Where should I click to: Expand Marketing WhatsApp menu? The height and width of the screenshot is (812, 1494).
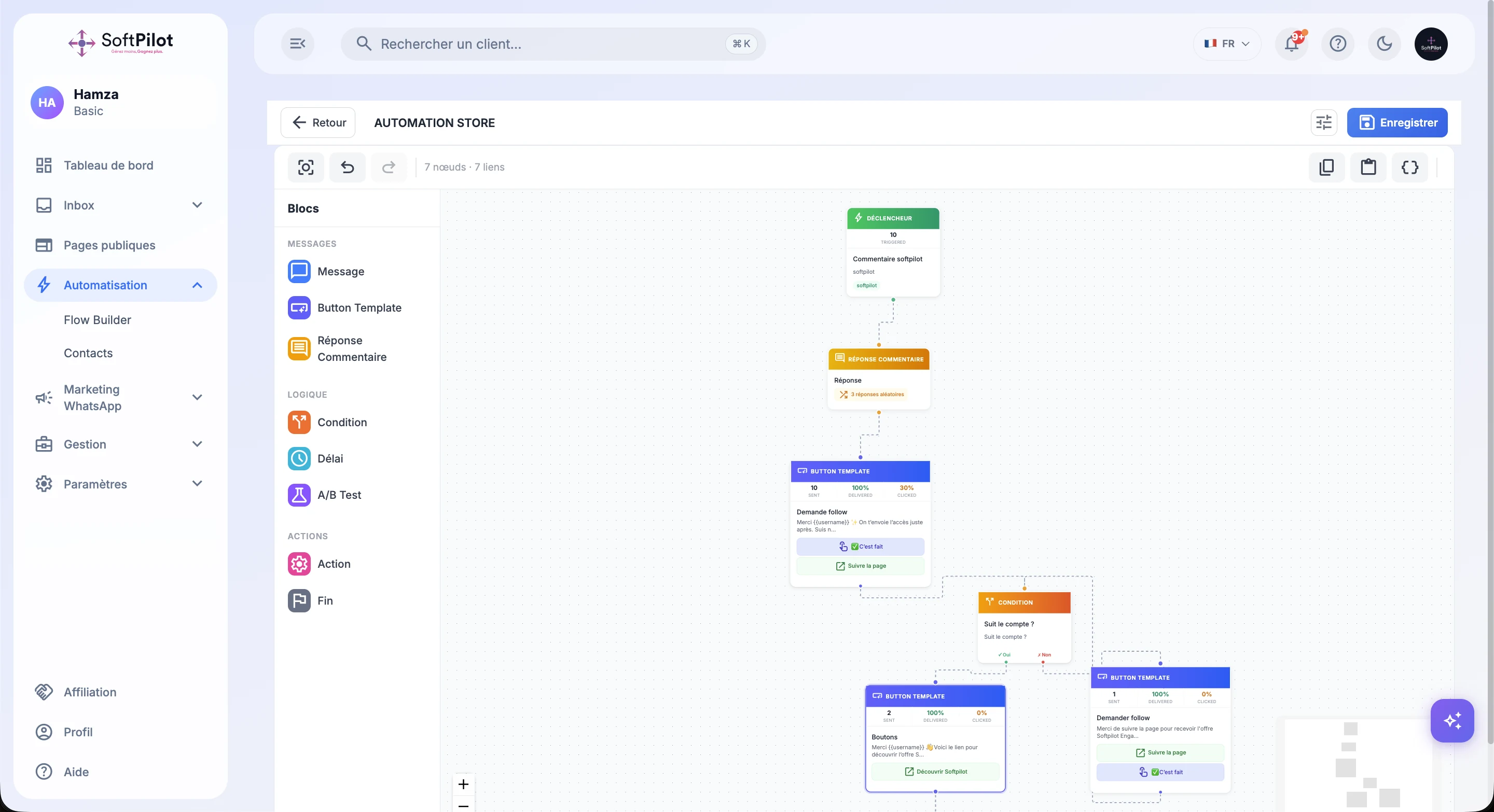[x=121, y=398]
